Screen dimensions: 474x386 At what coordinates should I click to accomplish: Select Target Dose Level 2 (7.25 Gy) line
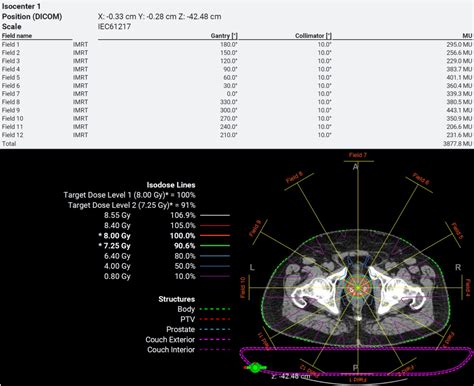[x=132, y=205]
